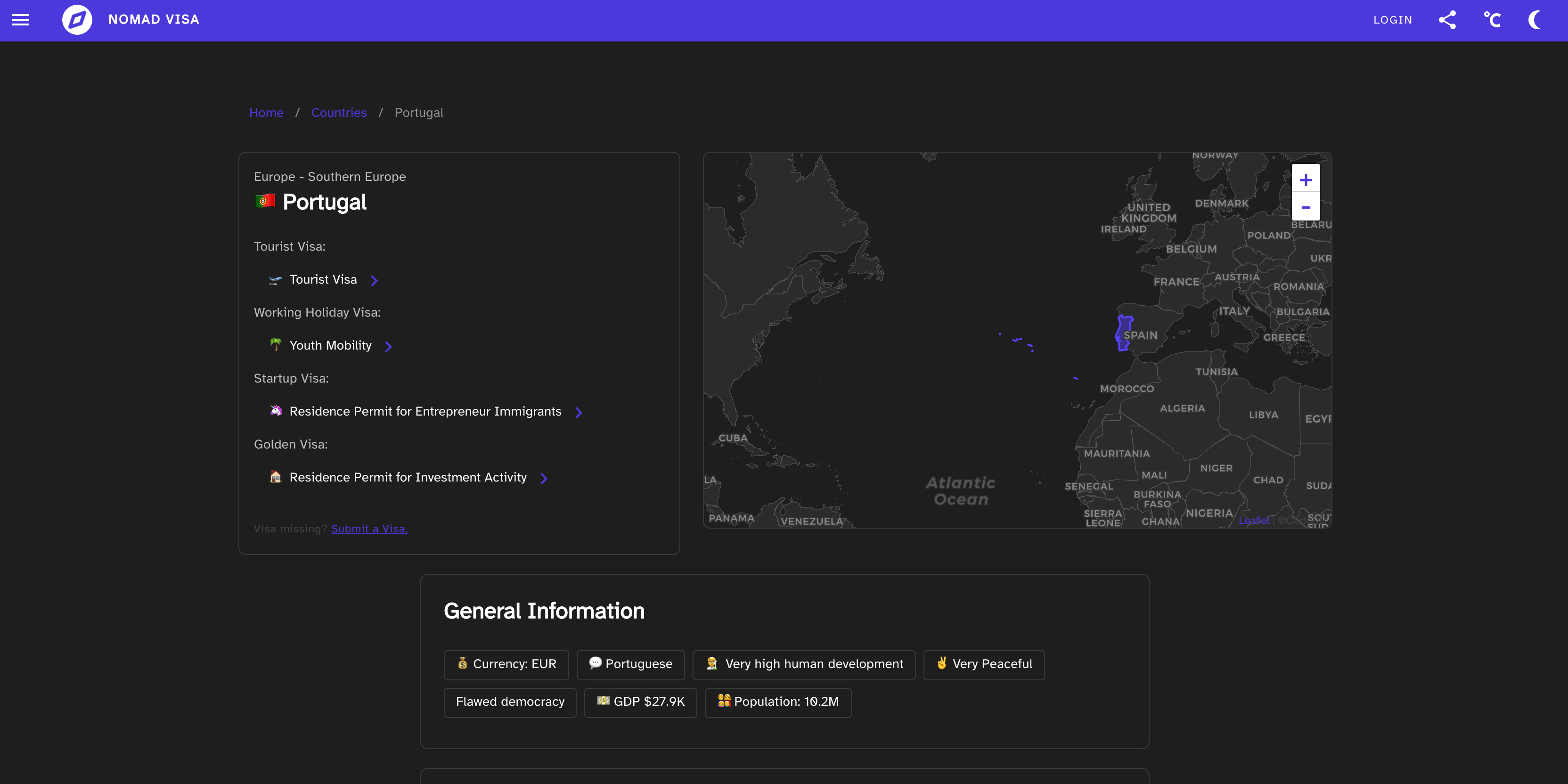Viewport: 1568px width, 784px height.
Task: Click the Portugal flag icon
Action: (265, 201)
